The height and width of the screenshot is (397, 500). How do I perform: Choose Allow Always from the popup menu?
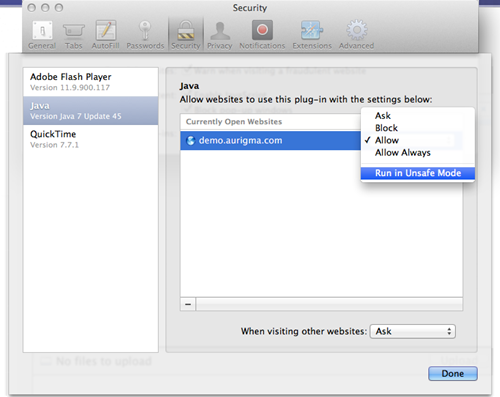click(x=418, y=153)
